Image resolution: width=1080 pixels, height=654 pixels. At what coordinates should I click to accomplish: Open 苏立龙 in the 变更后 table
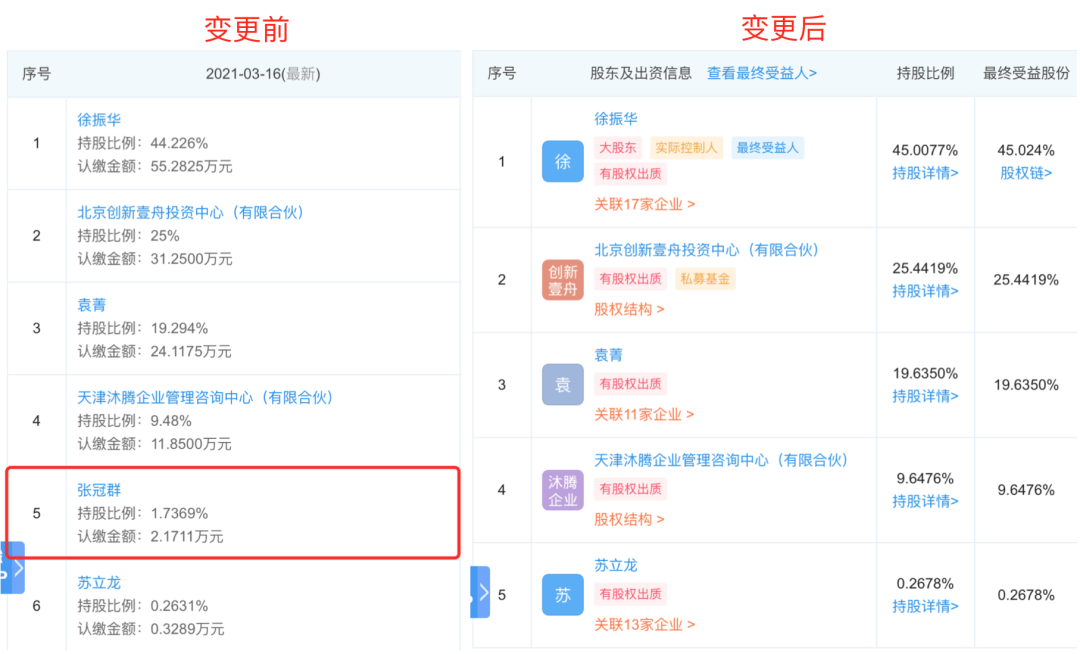click(x=616, y=566)
